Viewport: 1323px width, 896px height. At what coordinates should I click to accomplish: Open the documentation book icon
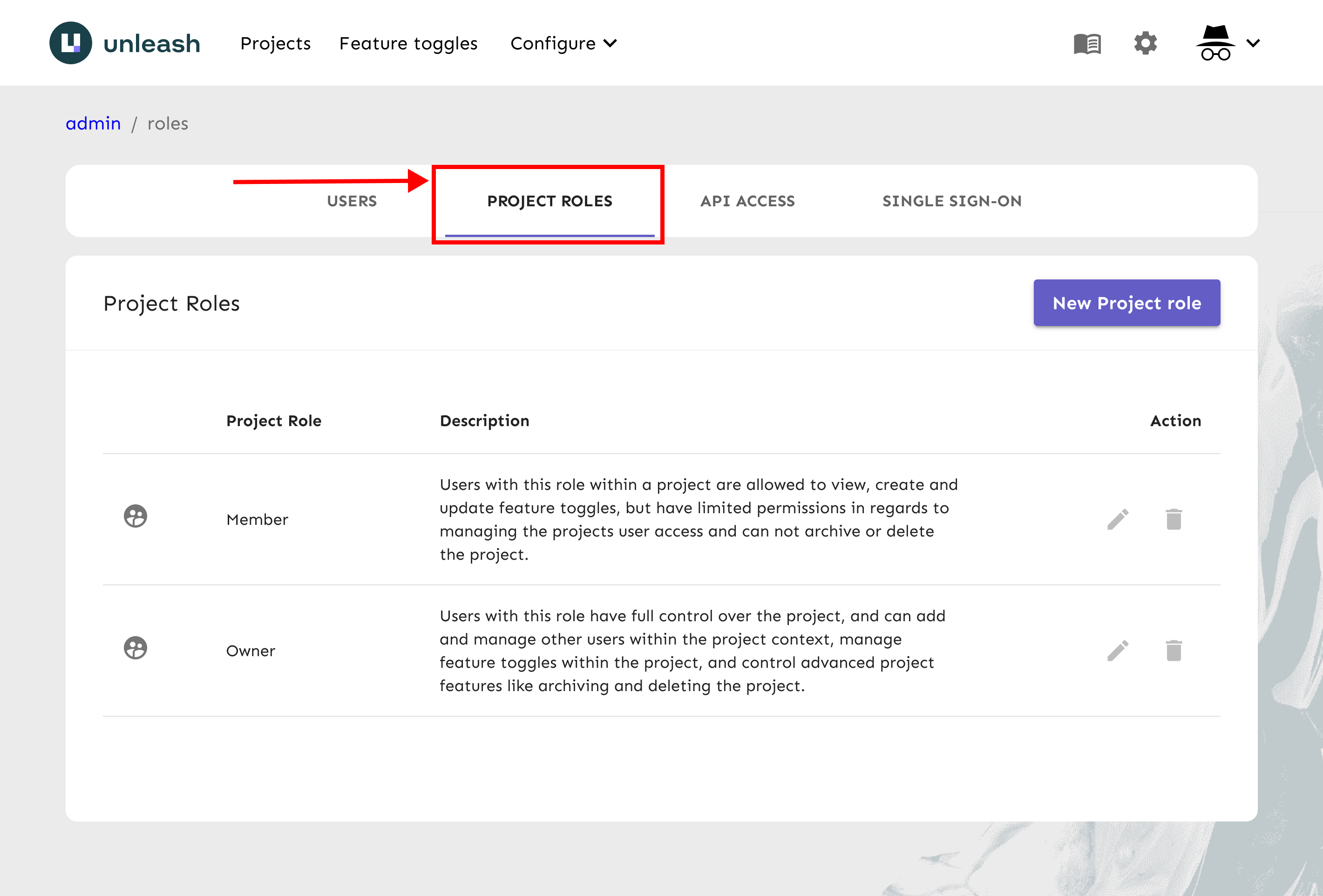[x=1087, y=43]
